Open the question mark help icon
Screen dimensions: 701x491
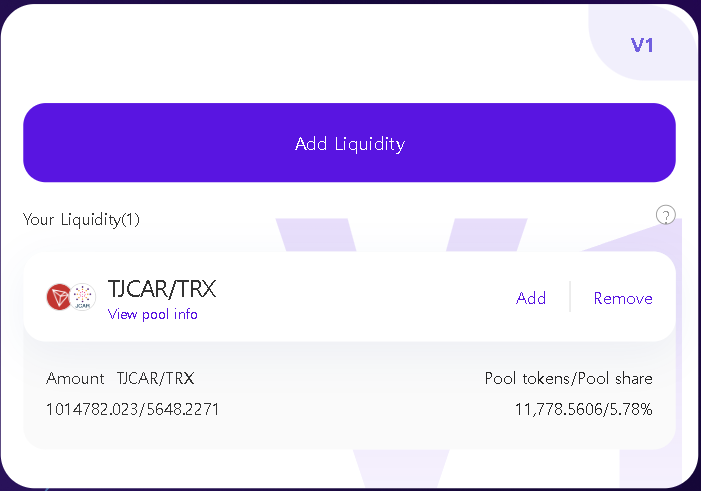(665, 215)
